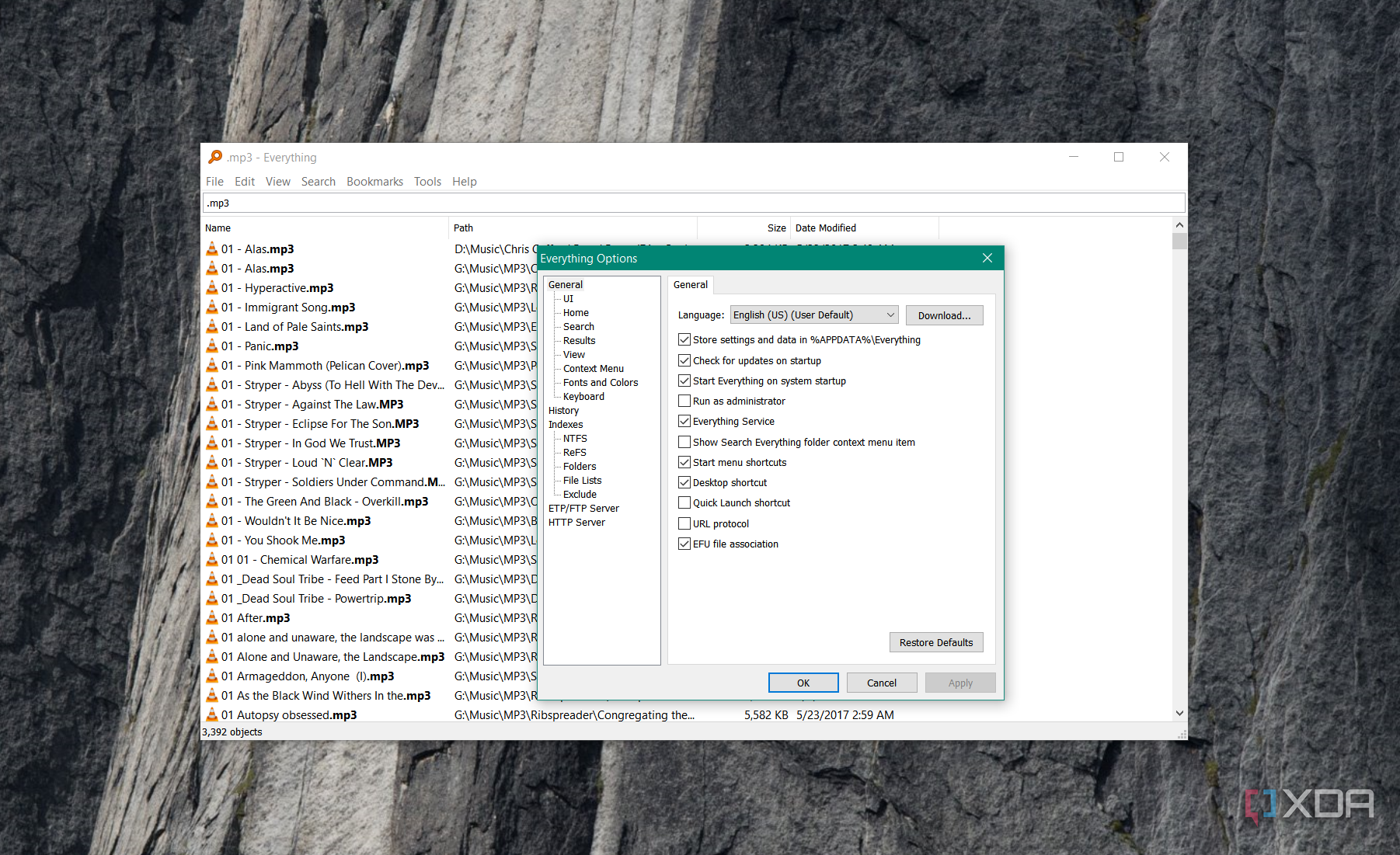This screenshot has height=855, width=1400.
Task: Confirm options with OK button
Action: (x=803, y=683)
